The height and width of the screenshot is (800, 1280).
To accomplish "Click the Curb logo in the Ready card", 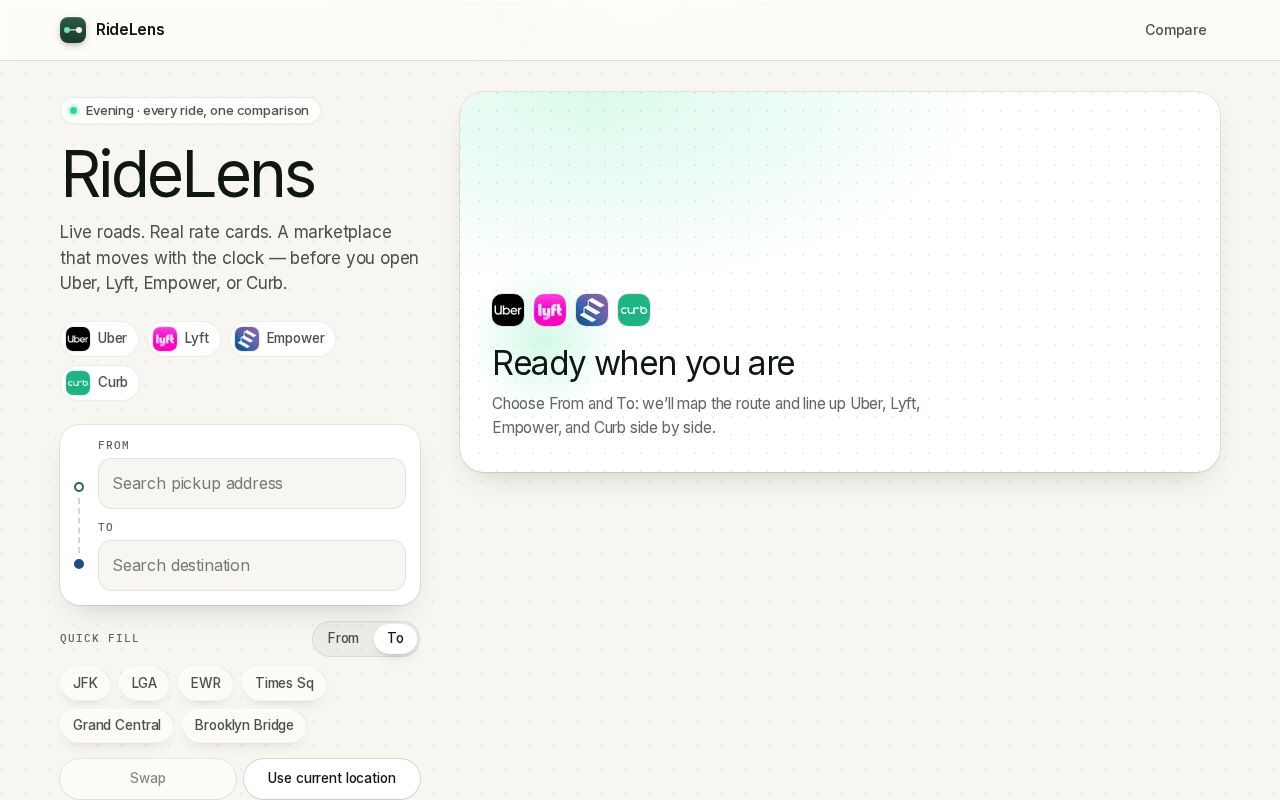I will (x=634, y=310).
